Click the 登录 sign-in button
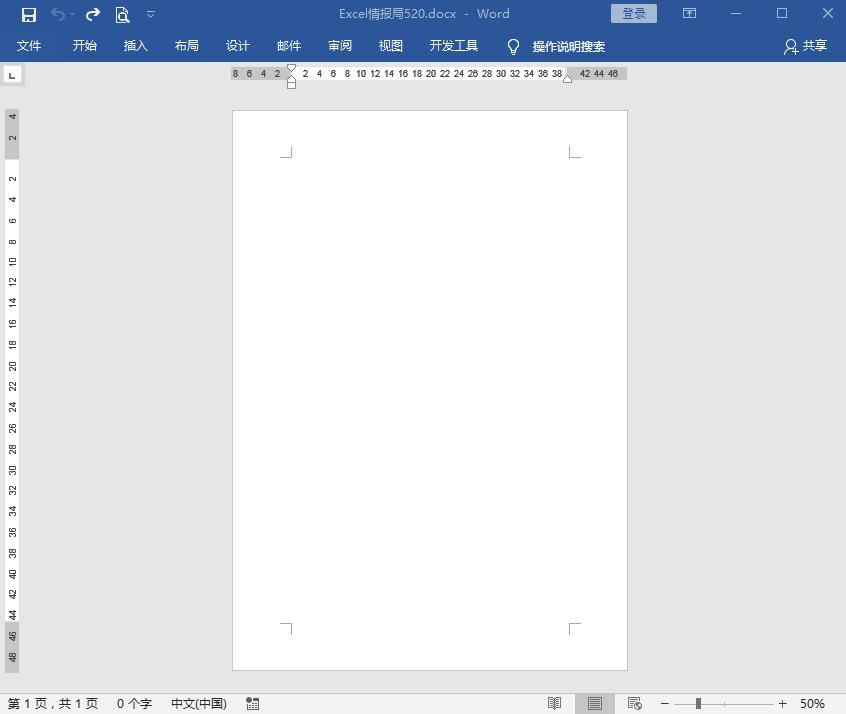This screenshot has height=714, width=846. (x=634, y=14)
